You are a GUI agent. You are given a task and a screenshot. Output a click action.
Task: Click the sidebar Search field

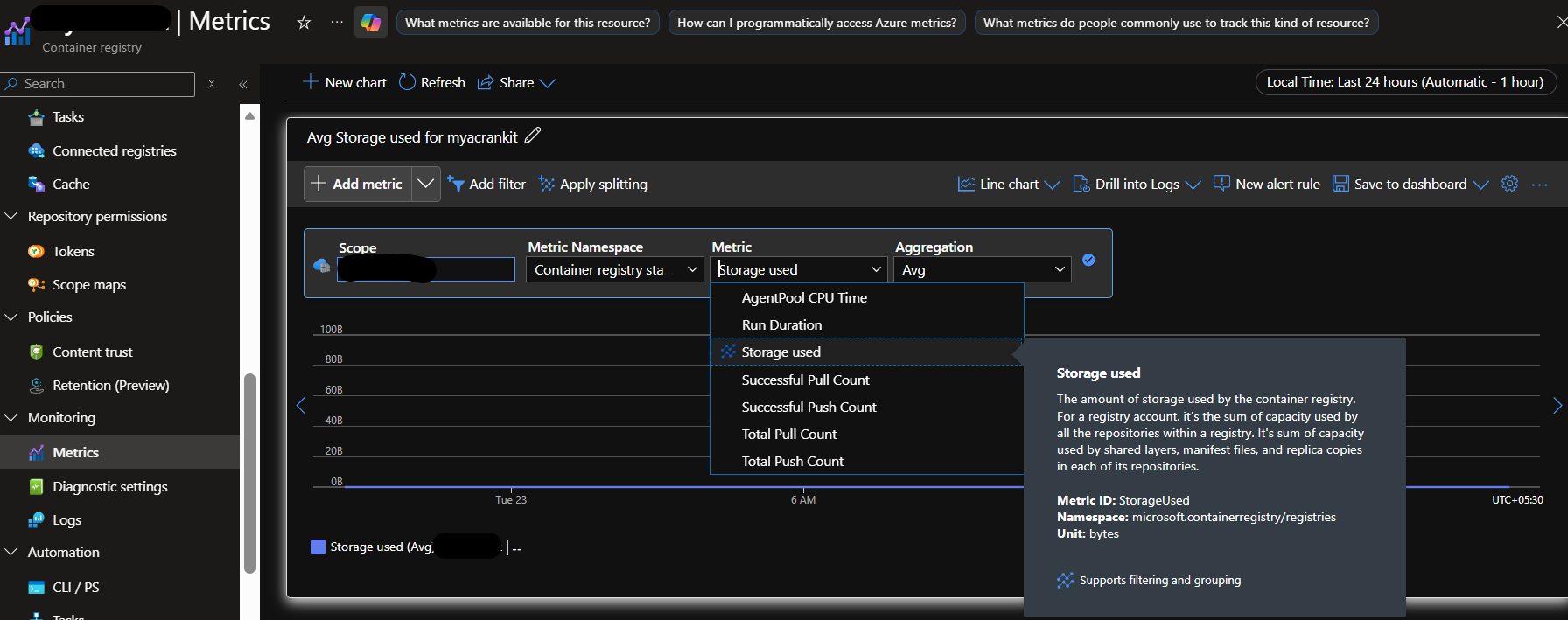pos(98,84)
